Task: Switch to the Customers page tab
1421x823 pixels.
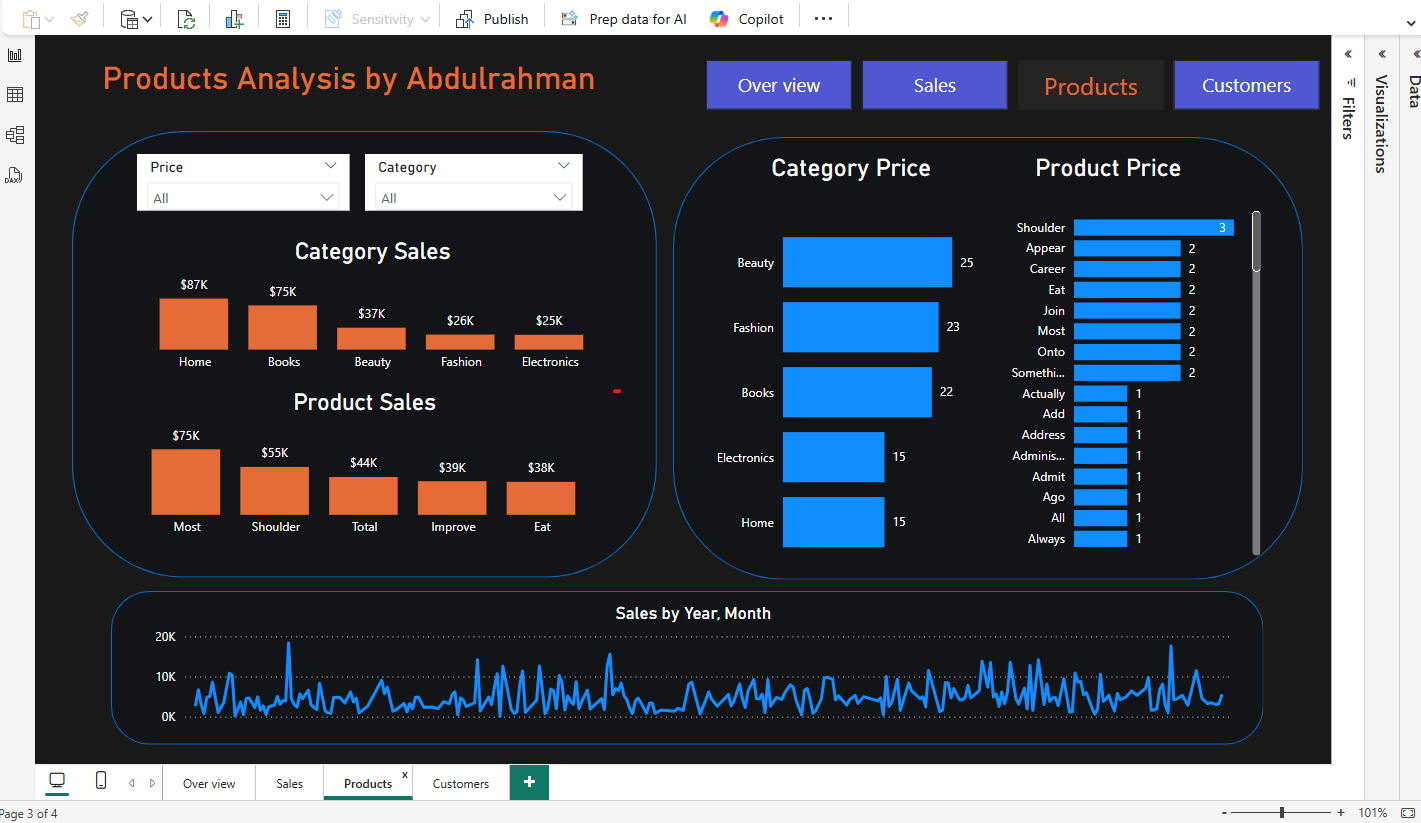Action: pos(461,784)
